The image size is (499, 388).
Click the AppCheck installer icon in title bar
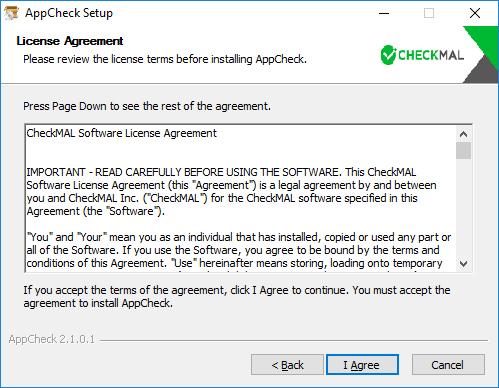pos(11,13)
